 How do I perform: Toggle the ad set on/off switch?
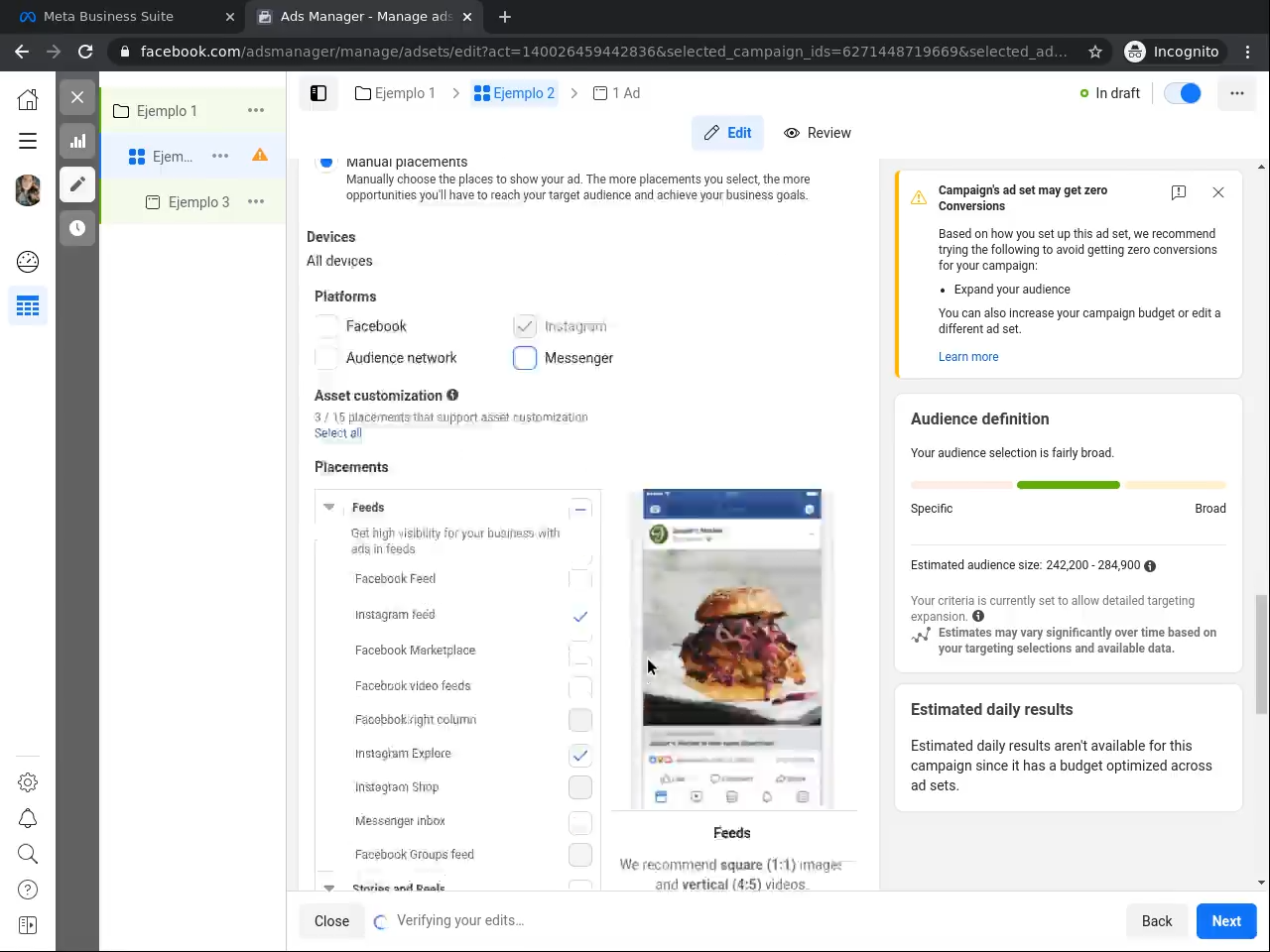pyautogui.click(x=1183, y=93)
